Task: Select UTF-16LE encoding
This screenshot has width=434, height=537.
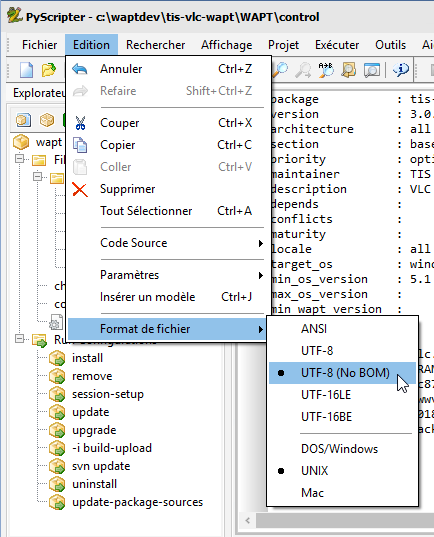Action: click(343, 395)
